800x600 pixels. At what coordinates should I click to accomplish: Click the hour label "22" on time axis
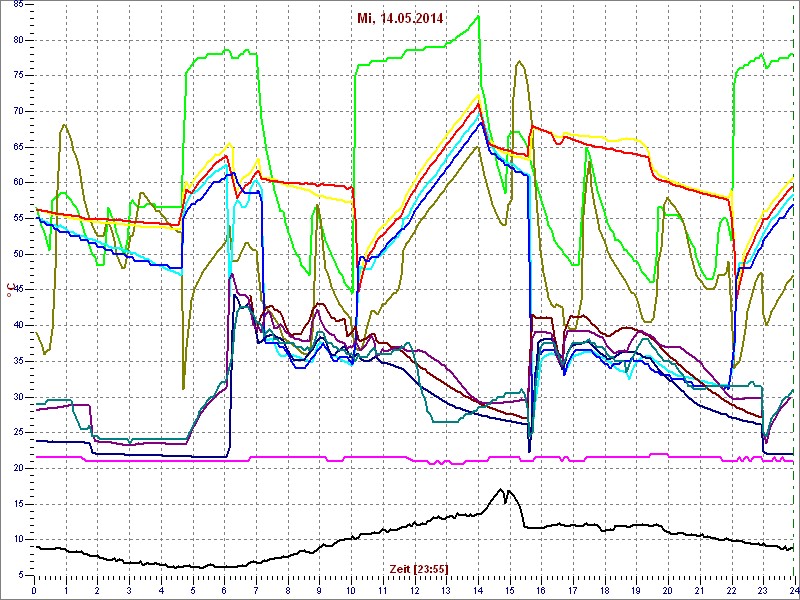tap(732, 591)
